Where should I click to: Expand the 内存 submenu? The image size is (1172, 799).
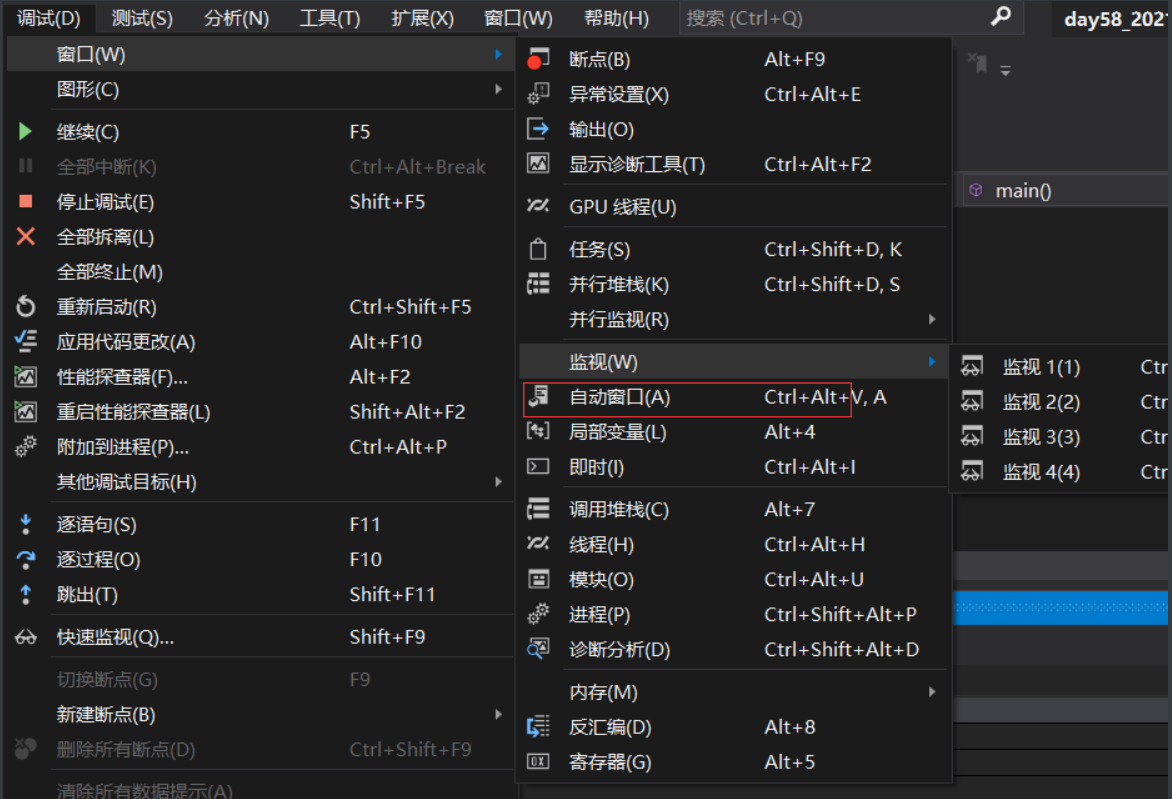pos(930,691)
